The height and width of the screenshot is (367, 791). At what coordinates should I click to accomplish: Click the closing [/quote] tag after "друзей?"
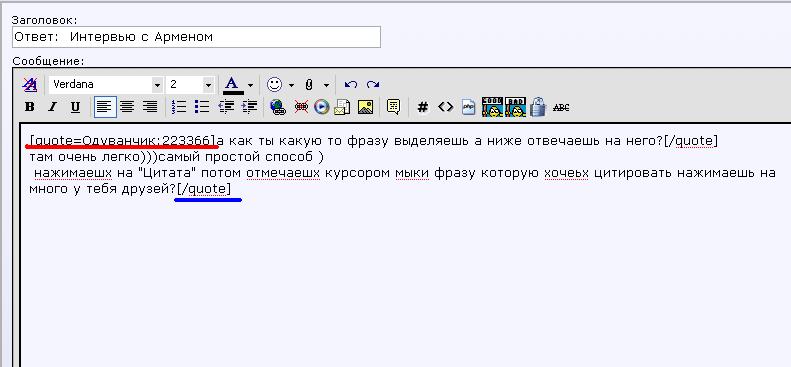[204, 189]
